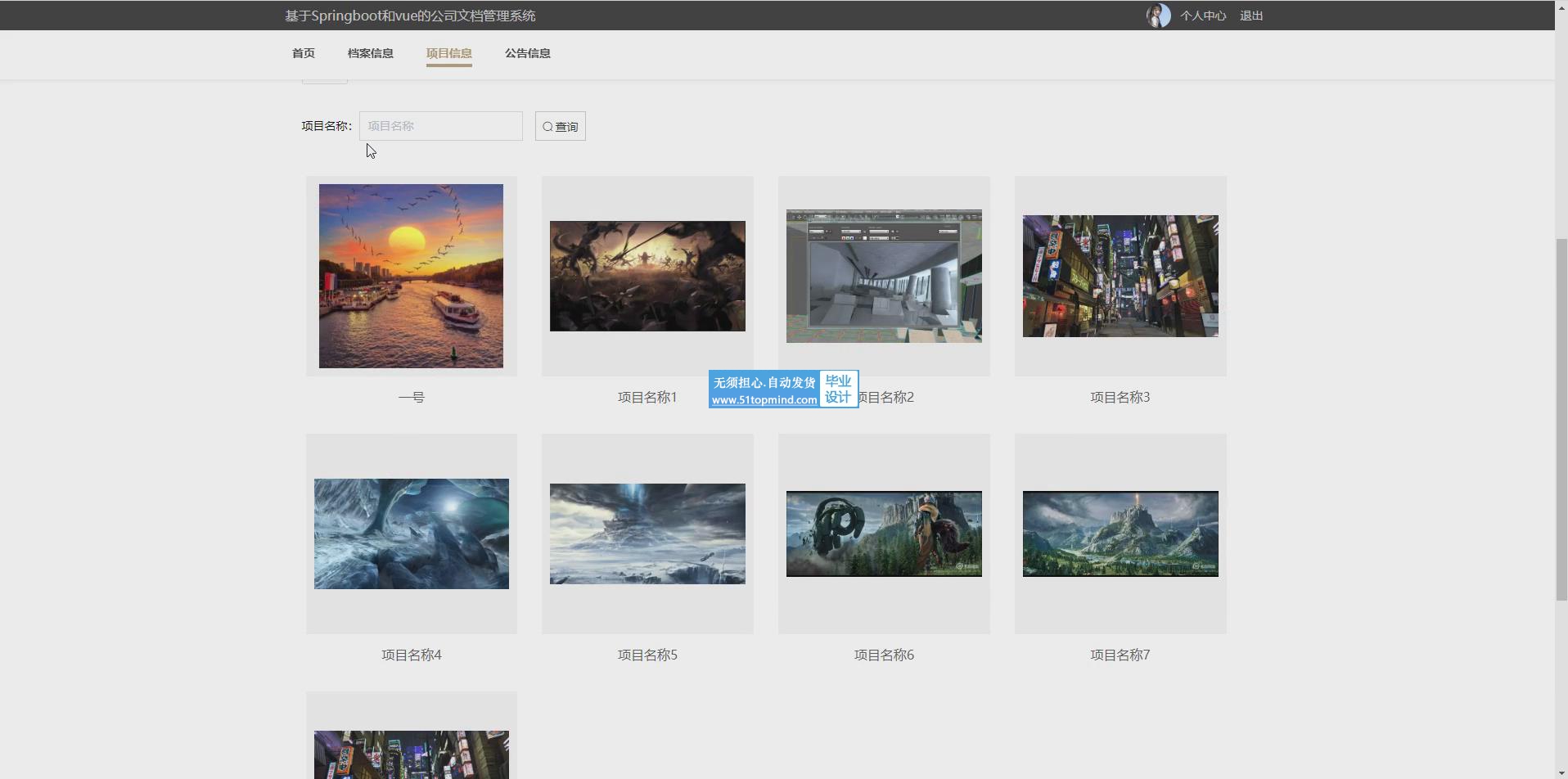Open the 项目名称4 ice cave thumbnail
Image resolution: width=1568 pixels, height=779 pixels.
tap(411, 534)
